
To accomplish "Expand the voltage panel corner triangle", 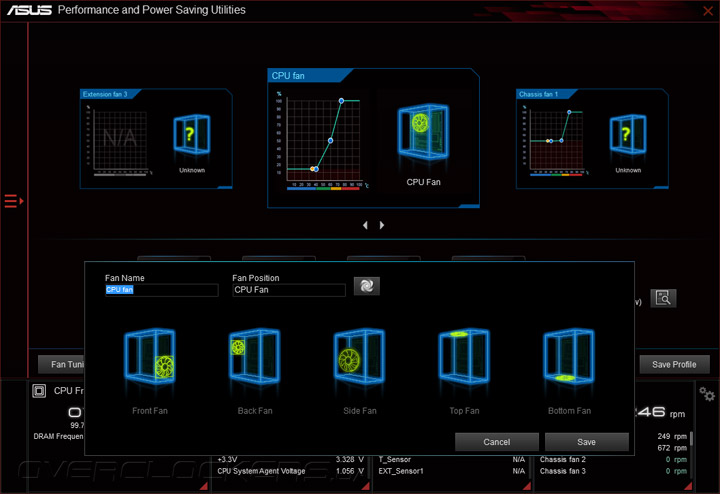I will (366, 486).
